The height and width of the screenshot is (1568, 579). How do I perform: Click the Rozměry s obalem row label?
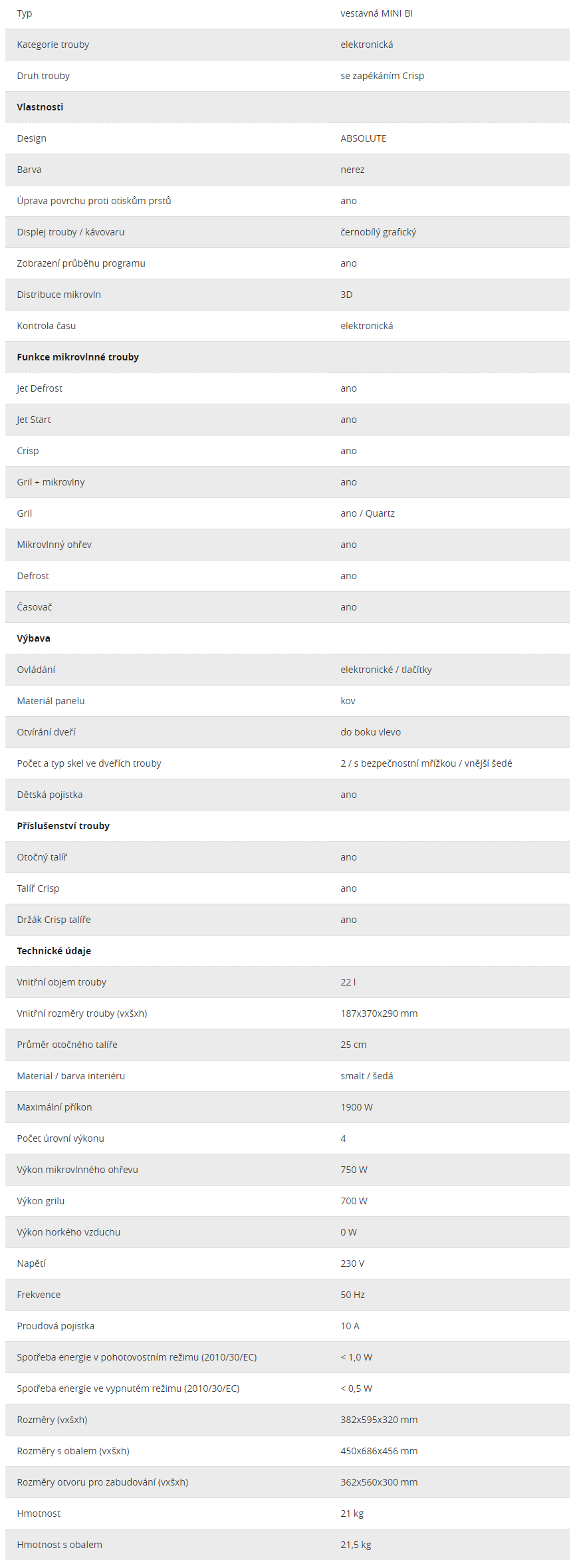tap(73, 1451)
